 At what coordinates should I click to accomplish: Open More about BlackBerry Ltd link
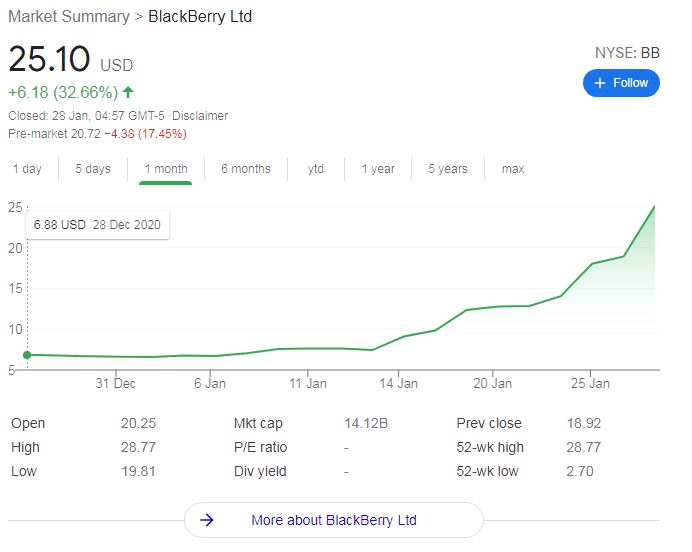tap(334, 520)
